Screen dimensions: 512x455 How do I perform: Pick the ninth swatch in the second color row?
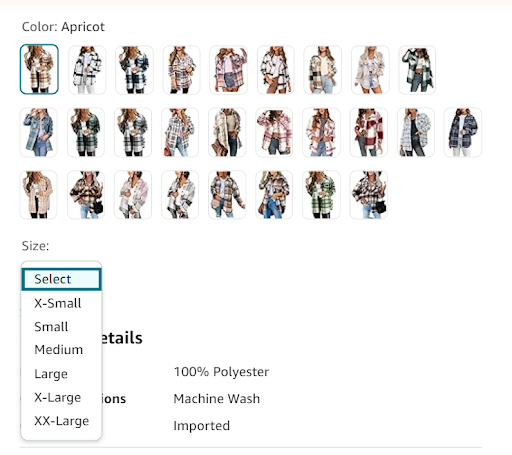point(416,132)
